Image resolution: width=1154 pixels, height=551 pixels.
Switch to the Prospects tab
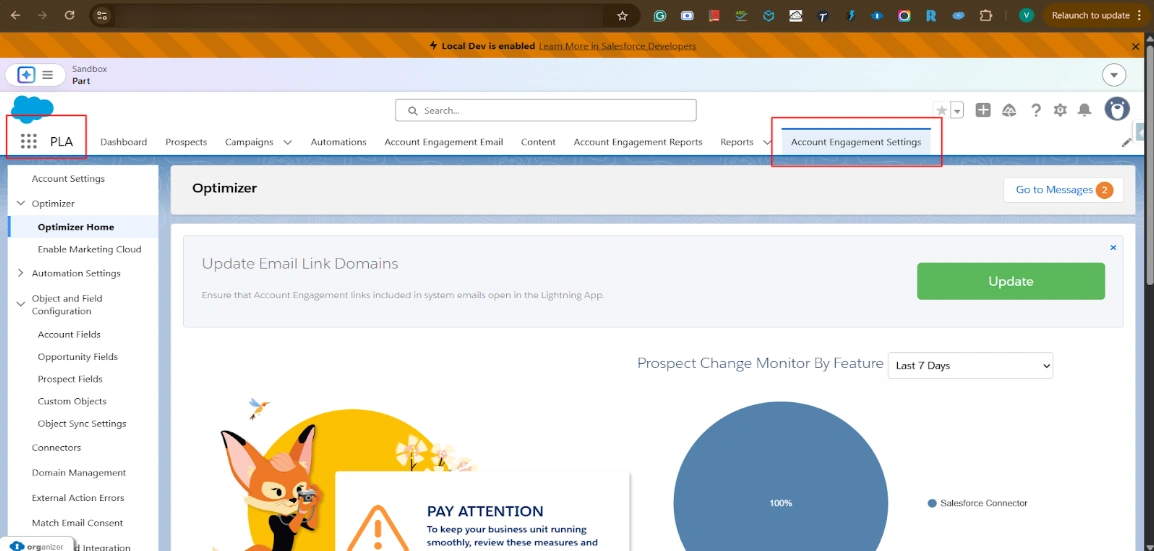pyautogui.click(x=186, y=142)
